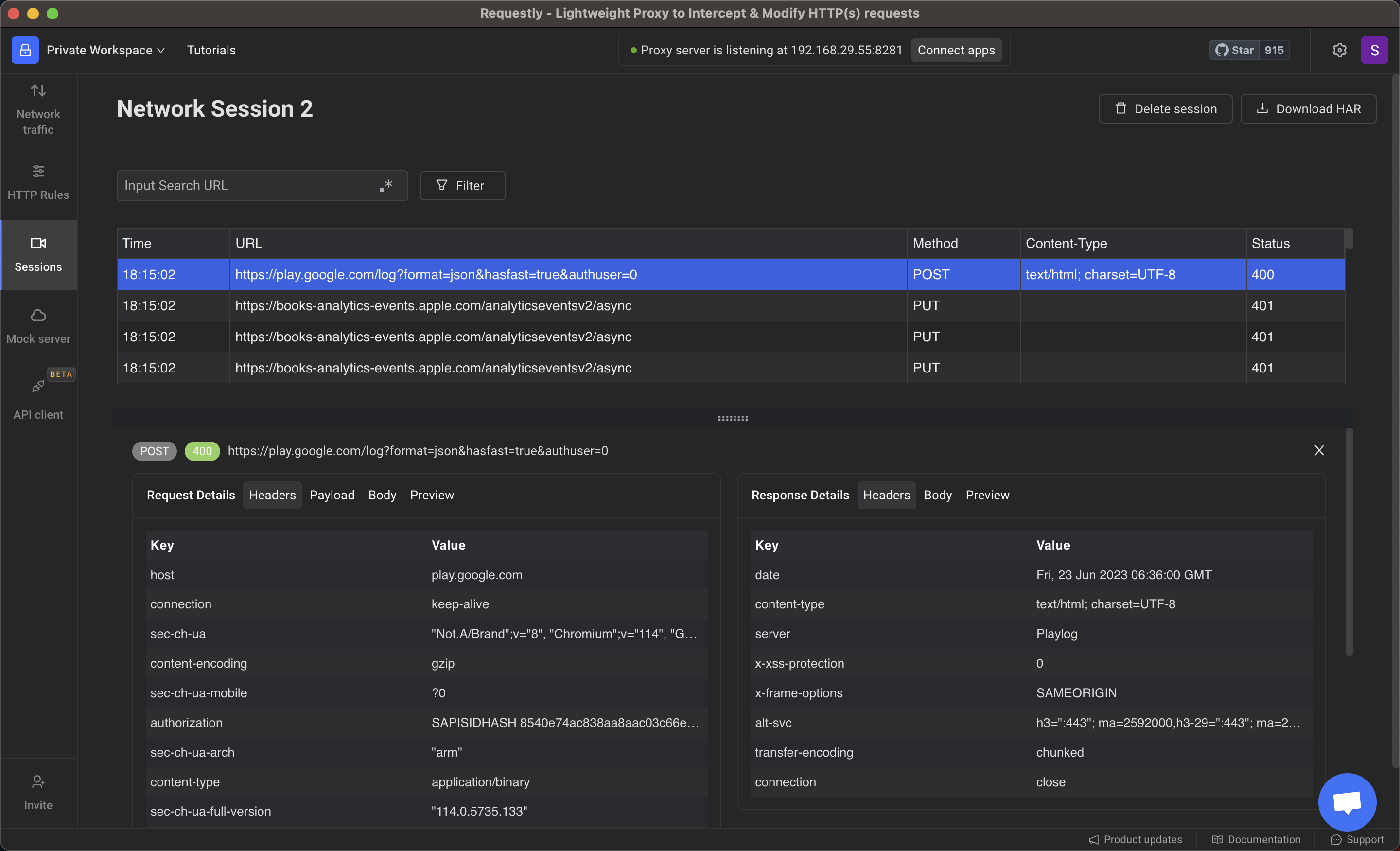Open the Sessions section
1400x851 pixels.
coord(38,254)
